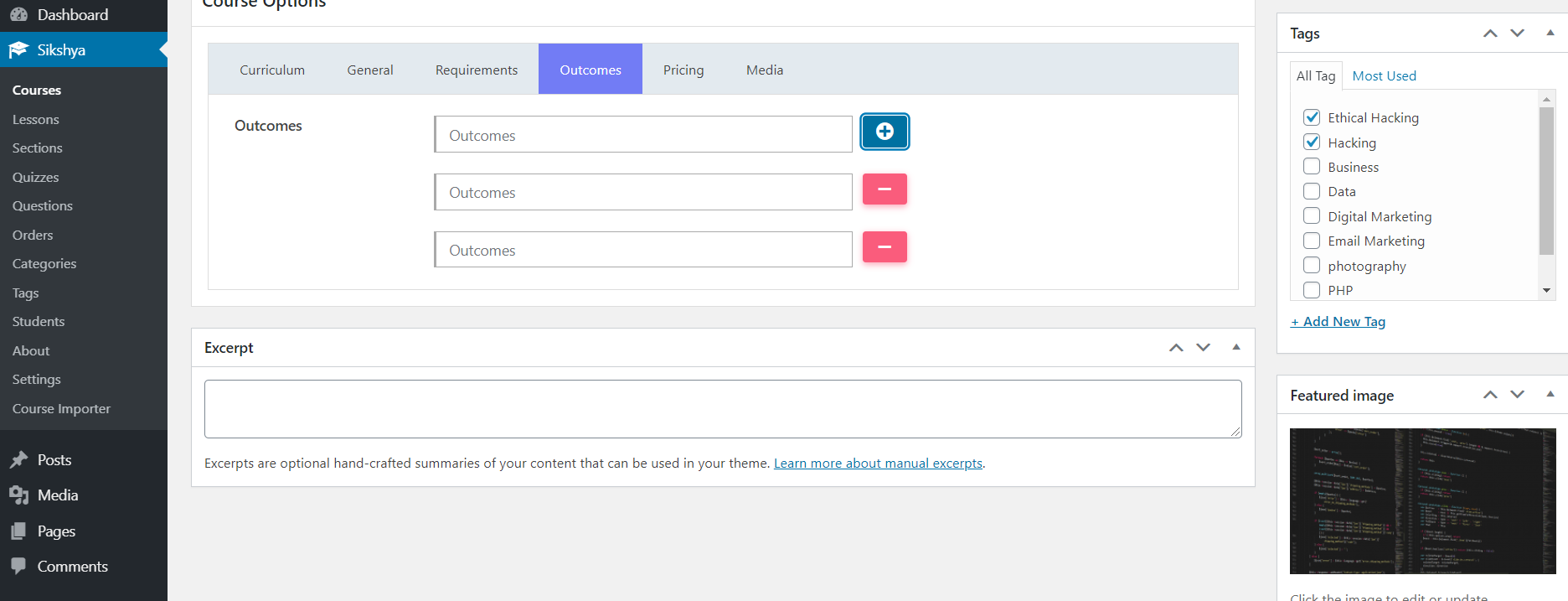1568x601 pixels.
Task: Click the Pages icon in sidebar
Action: point(18,531)
